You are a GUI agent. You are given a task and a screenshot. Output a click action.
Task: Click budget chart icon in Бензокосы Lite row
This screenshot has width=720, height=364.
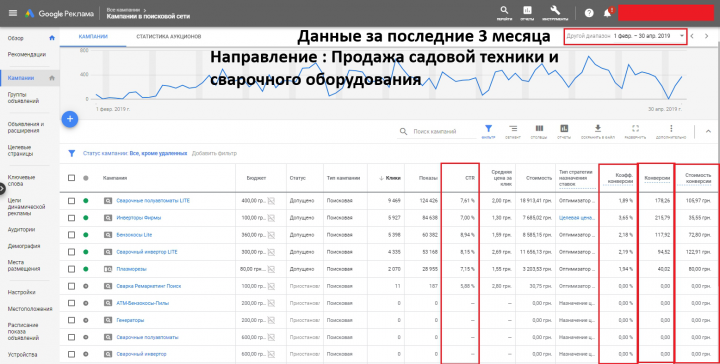(271, 235)
